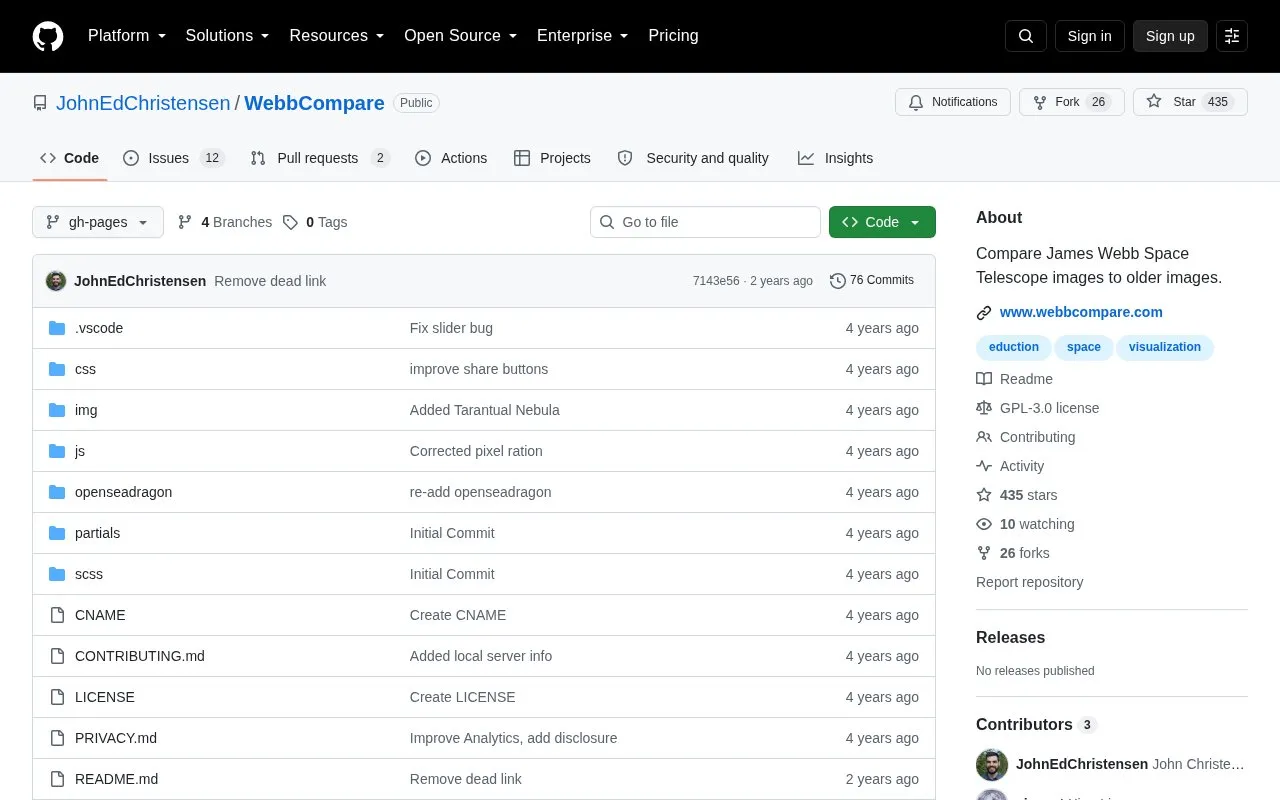The width and height of the screenshot is (1280, 800).
Task: Star the WebbCompare repository
Action: click(1190, 102)
